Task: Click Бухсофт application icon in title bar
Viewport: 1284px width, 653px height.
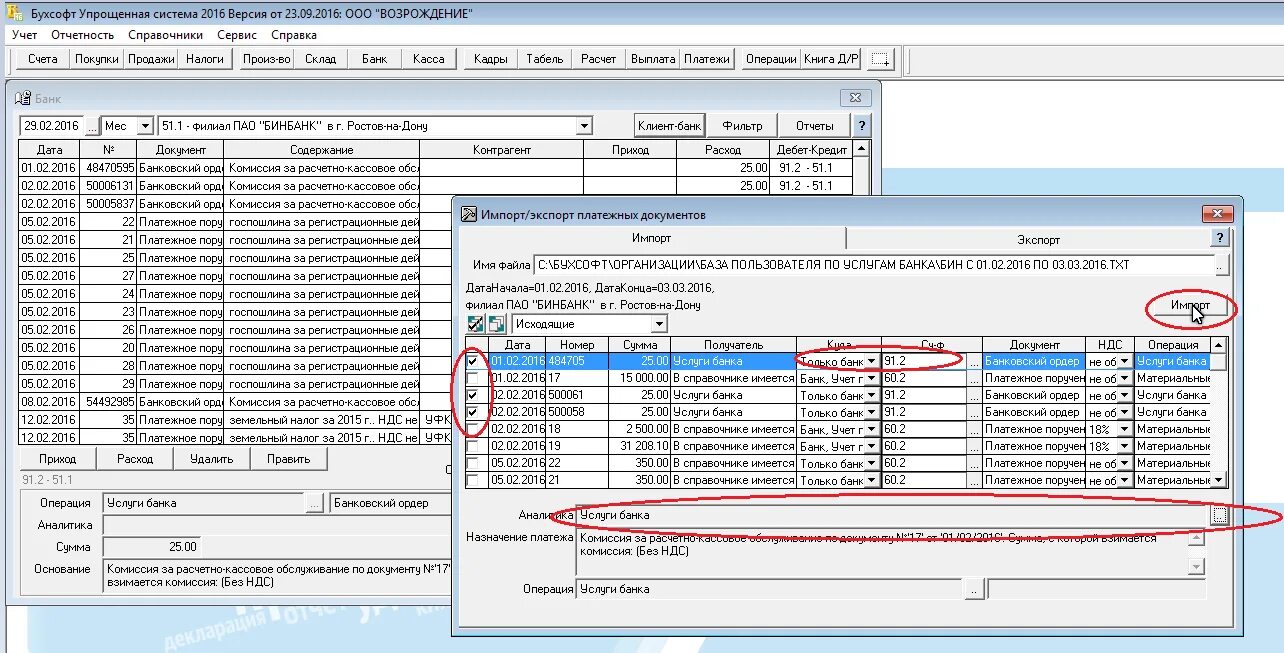Action: click(x=14, y=13)
